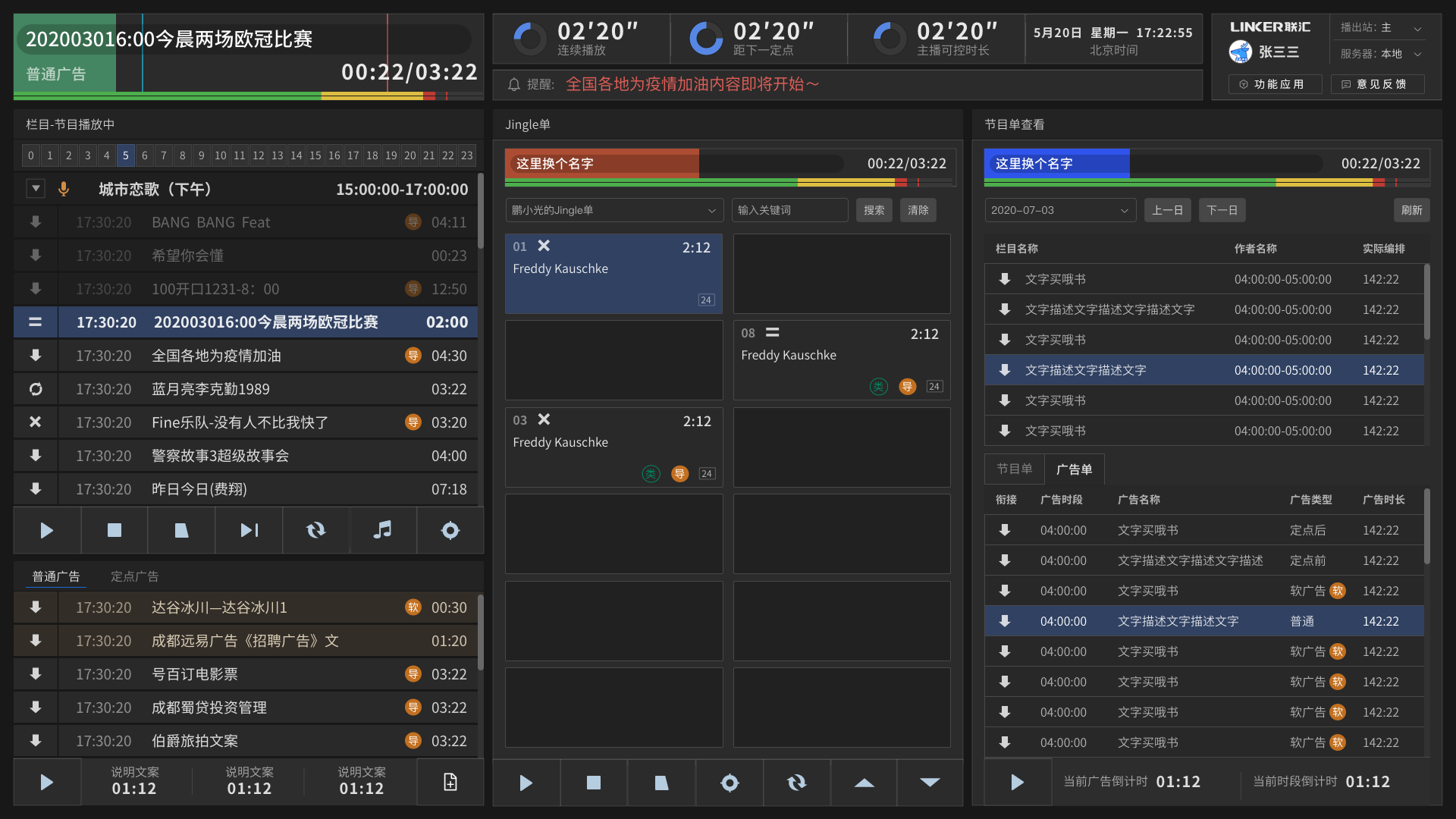The height and width of the screenshot is (819, 1456).
Task: Toggle the microphone icon for 城市恋歌（下午）
Action: tap(64, 189)
